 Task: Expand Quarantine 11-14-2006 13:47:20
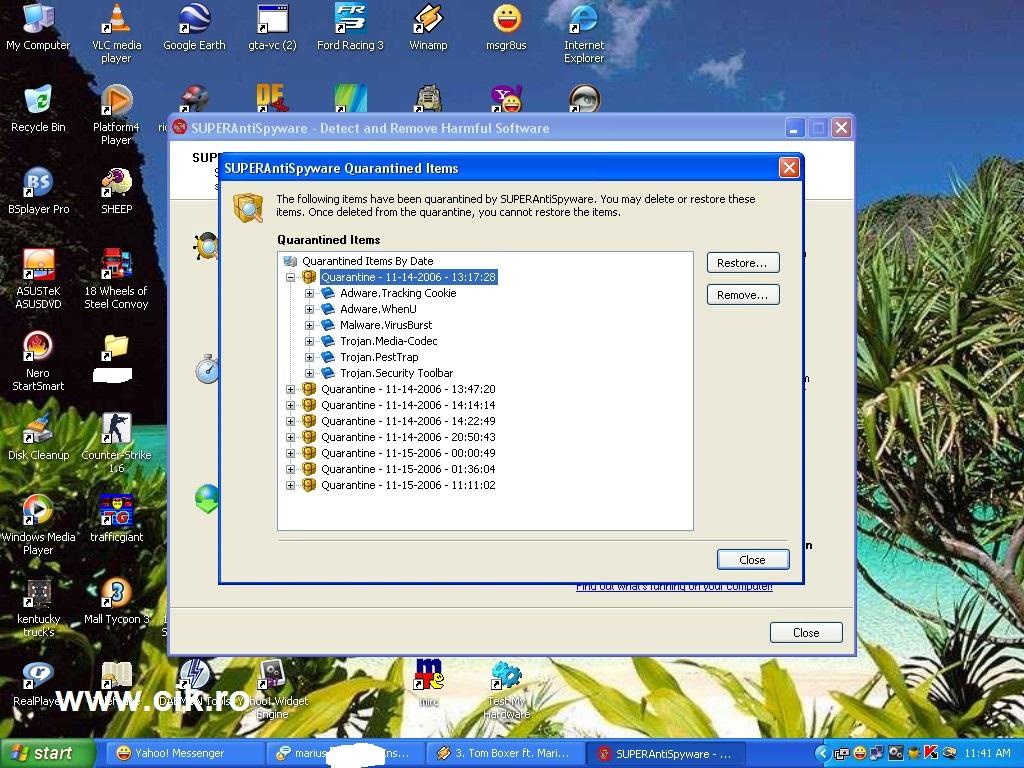pyautogui.click(x=291, y=389)
